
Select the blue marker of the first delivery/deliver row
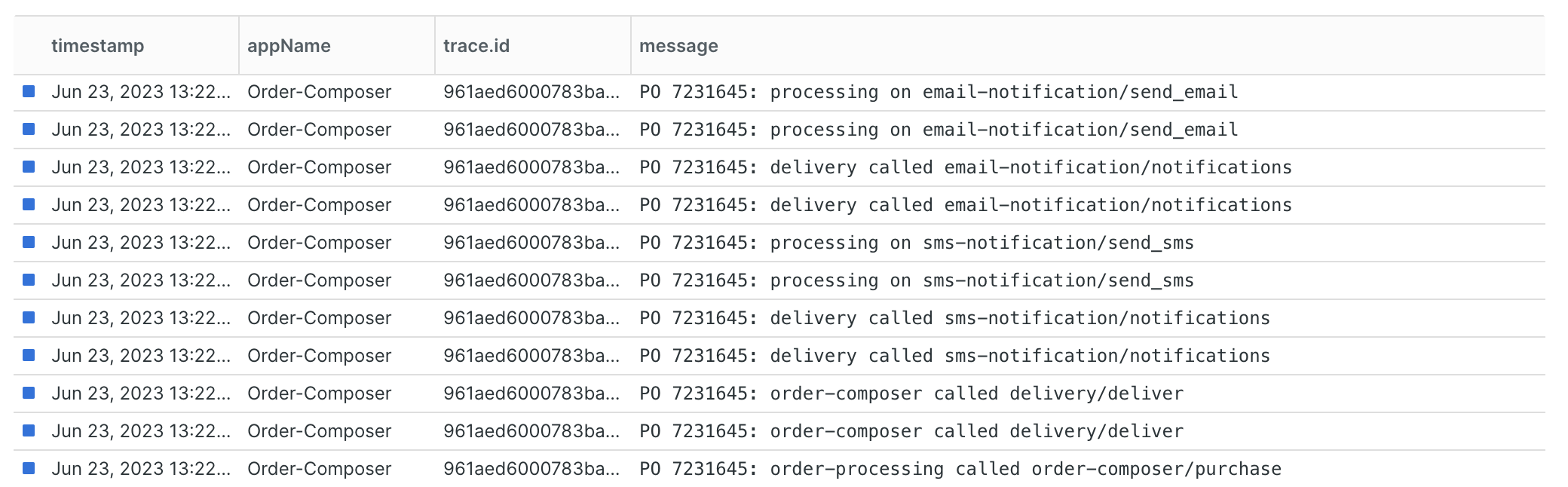pos(29,393)
